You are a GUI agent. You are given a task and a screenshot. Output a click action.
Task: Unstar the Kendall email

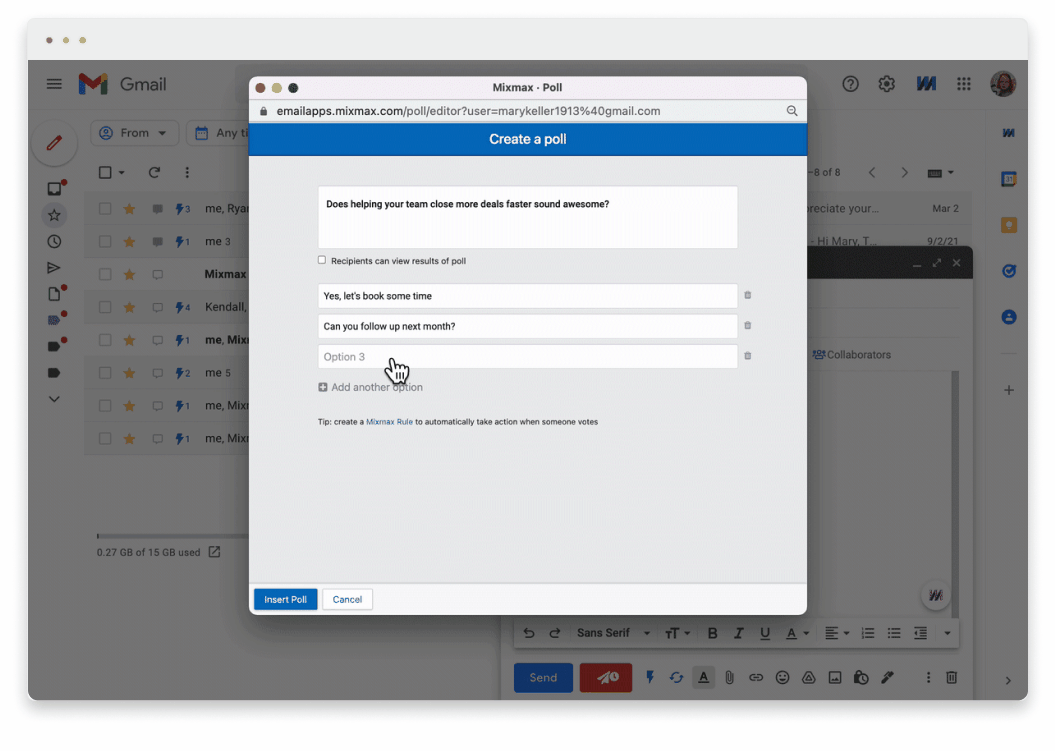pos(129,307)
